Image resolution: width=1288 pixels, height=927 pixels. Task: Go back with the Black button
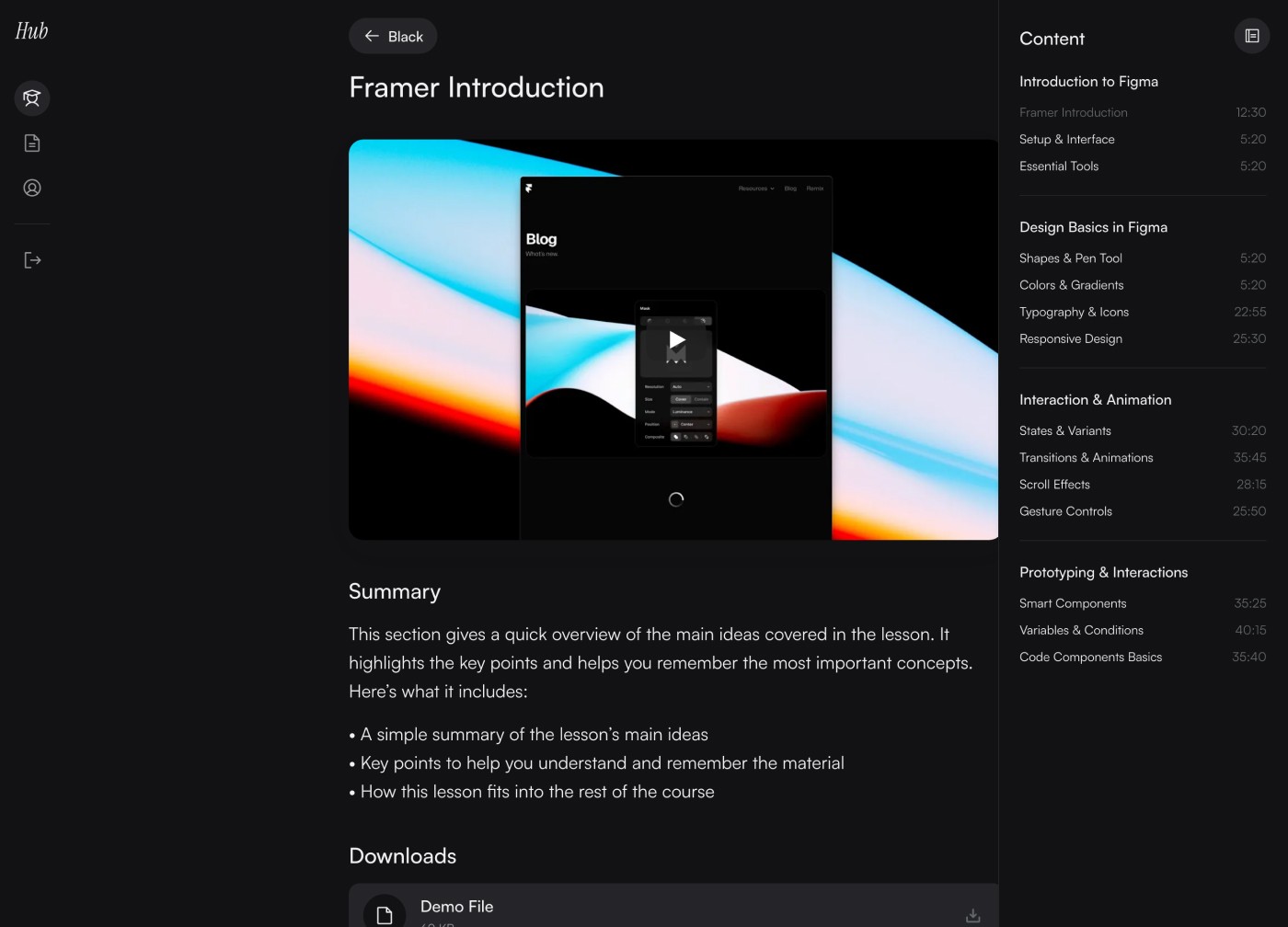coord(393,36)
